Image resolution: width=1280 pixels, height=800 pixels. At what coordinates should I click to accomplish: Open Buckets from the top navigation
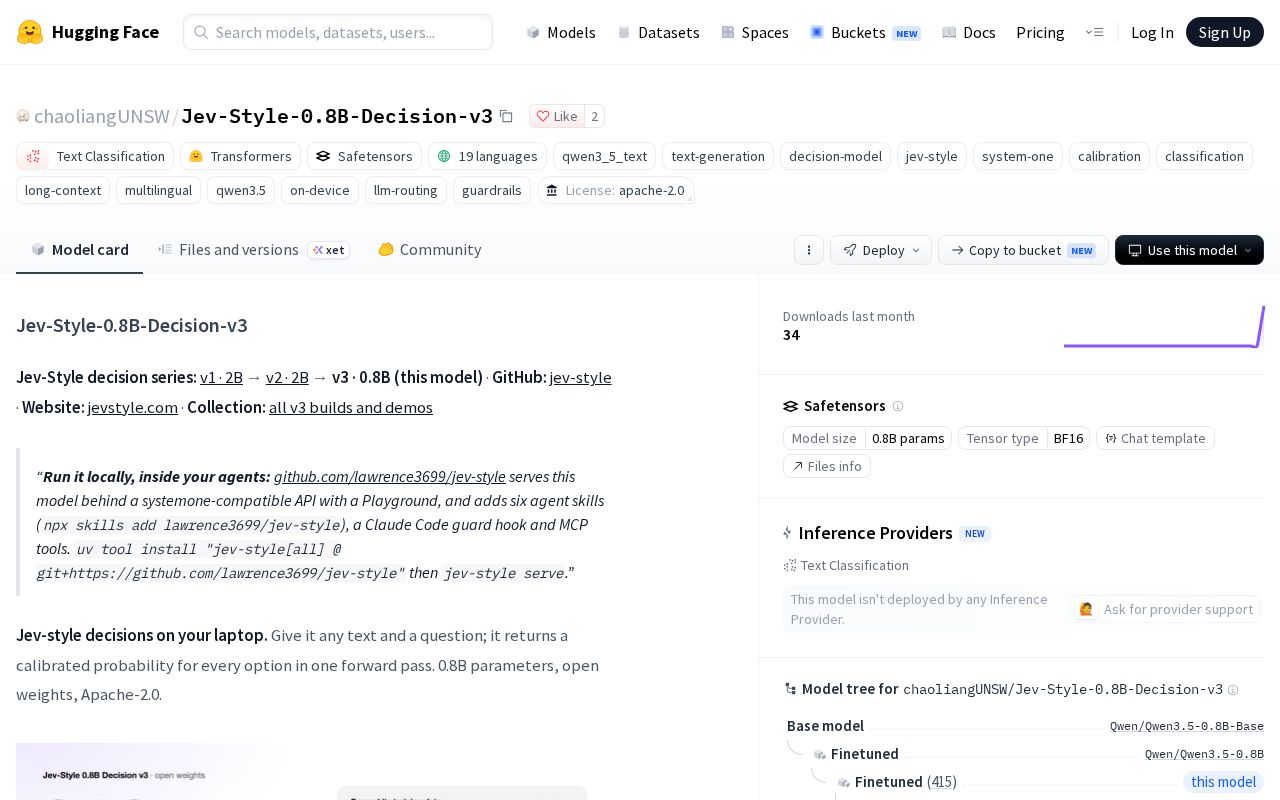pos(865,32)
